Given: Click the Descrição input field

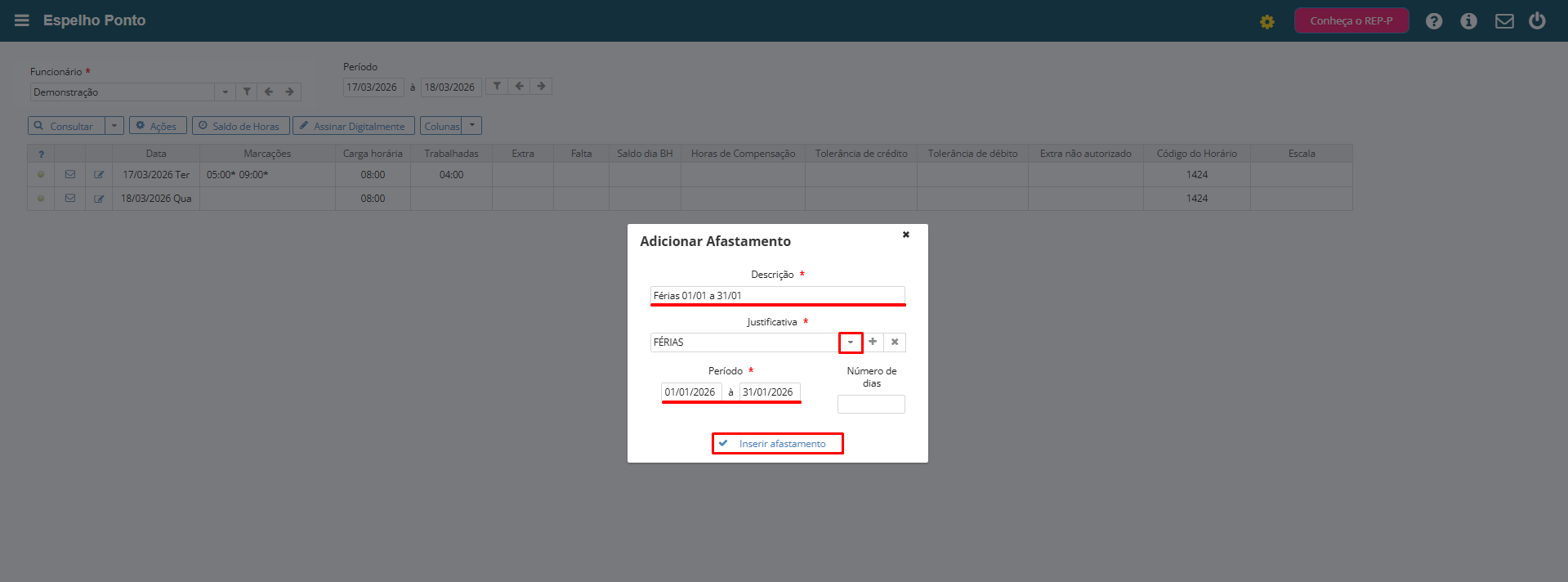Looking at the screenshot, I should pos(778,295).
